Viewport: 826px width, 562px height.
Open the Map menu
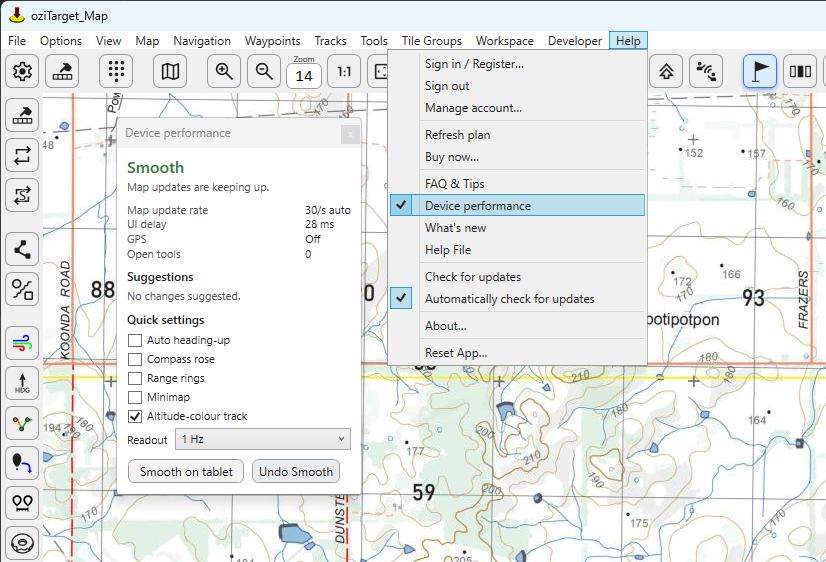[x=147, y=41]
